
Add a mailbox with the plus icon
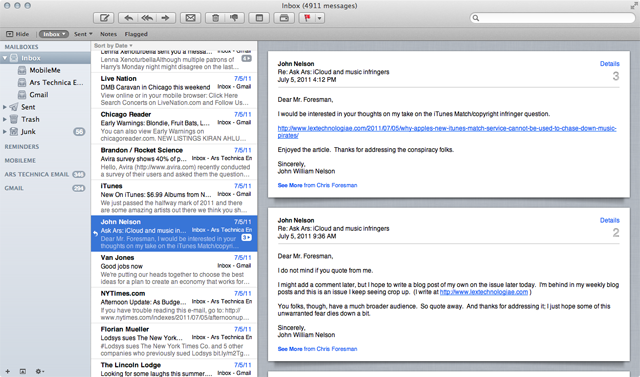[x=7, y=371]
